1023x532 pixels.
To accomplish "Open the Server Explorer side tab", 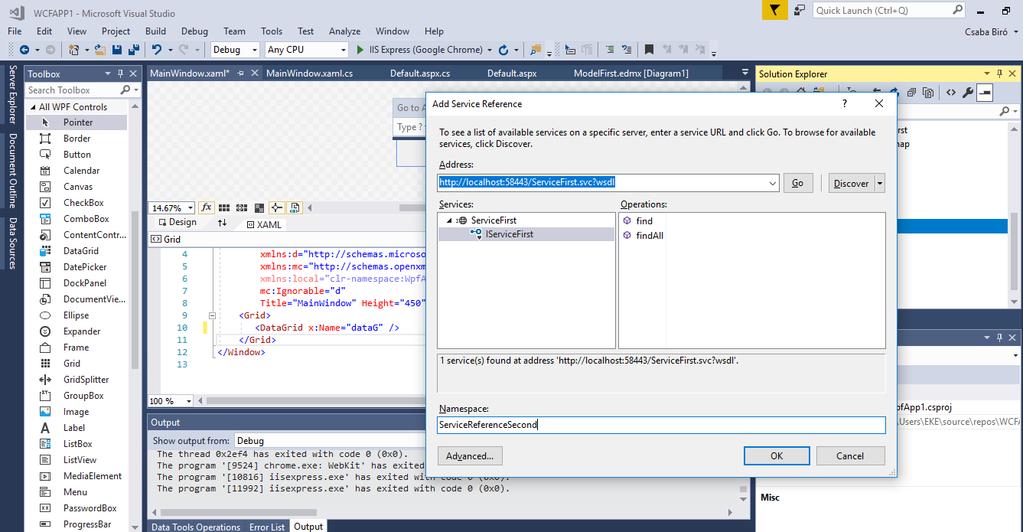I will (x=12, y=94).
